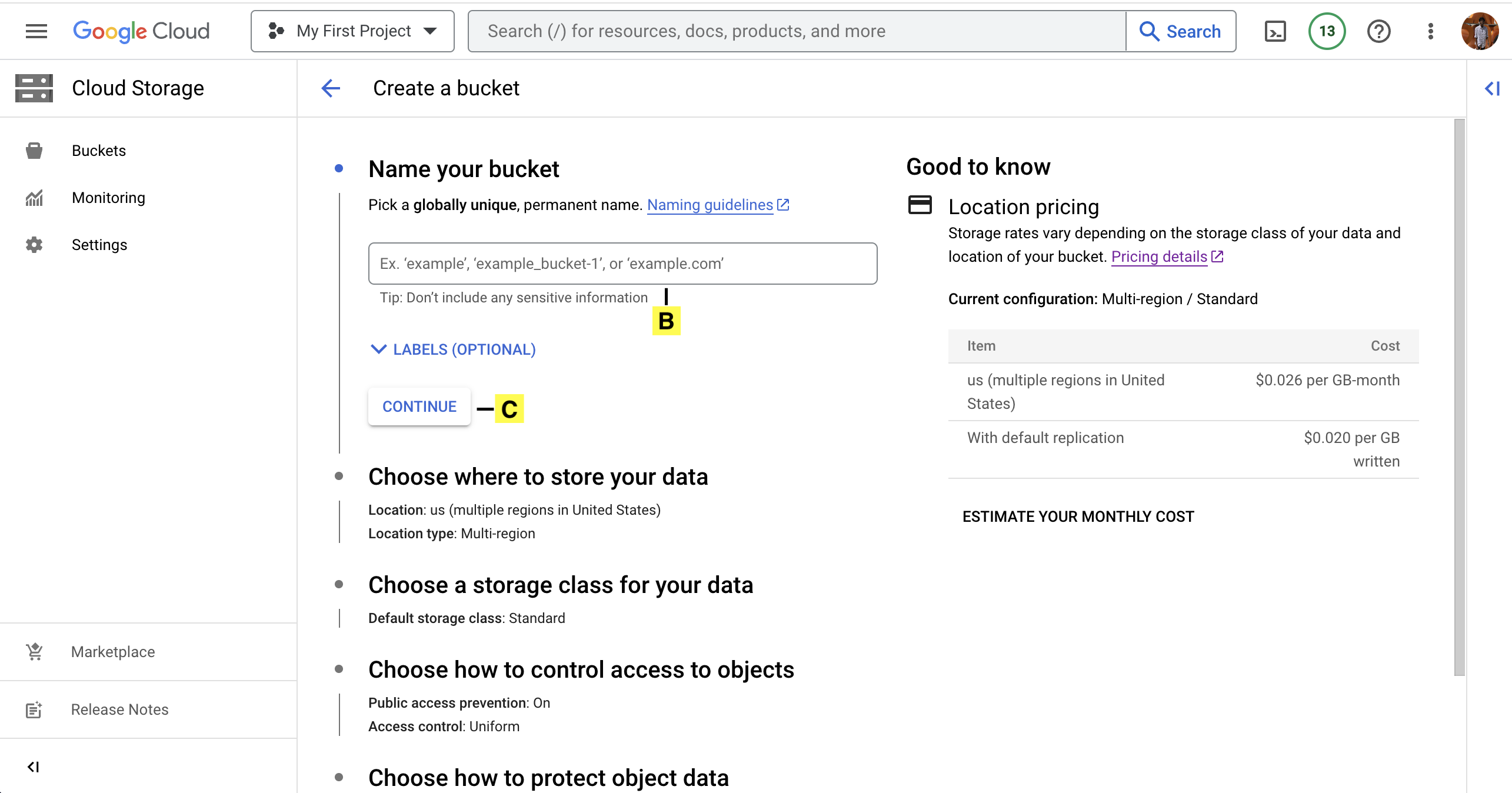Viewport: 1512px width, 793px height.
Task: Open the Naming guidelines link
Action: (x=710, y=205)
